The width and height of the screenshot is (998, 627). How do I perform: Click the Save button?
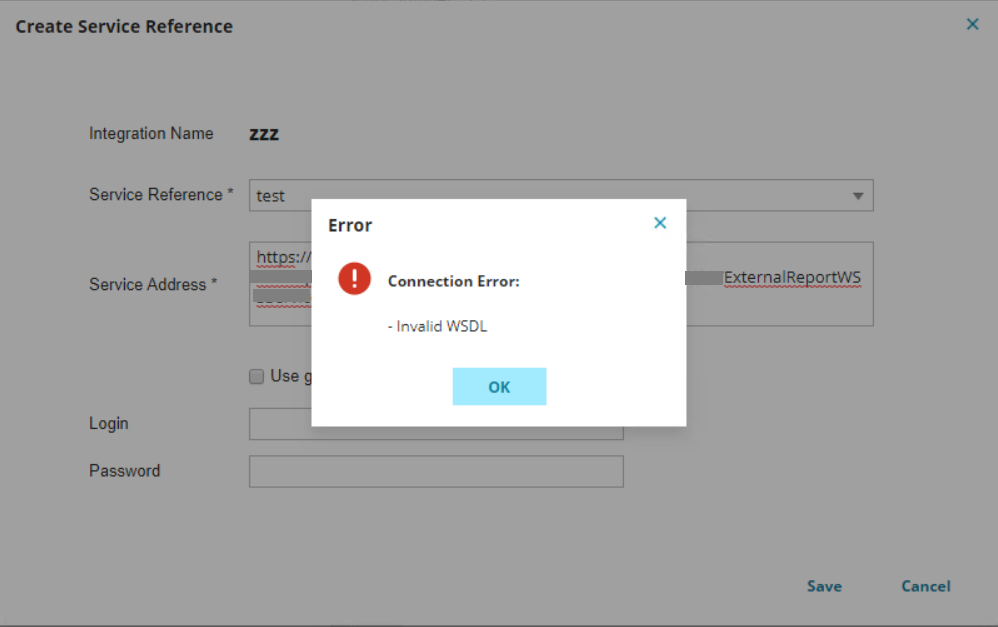(x=824, y=586)
